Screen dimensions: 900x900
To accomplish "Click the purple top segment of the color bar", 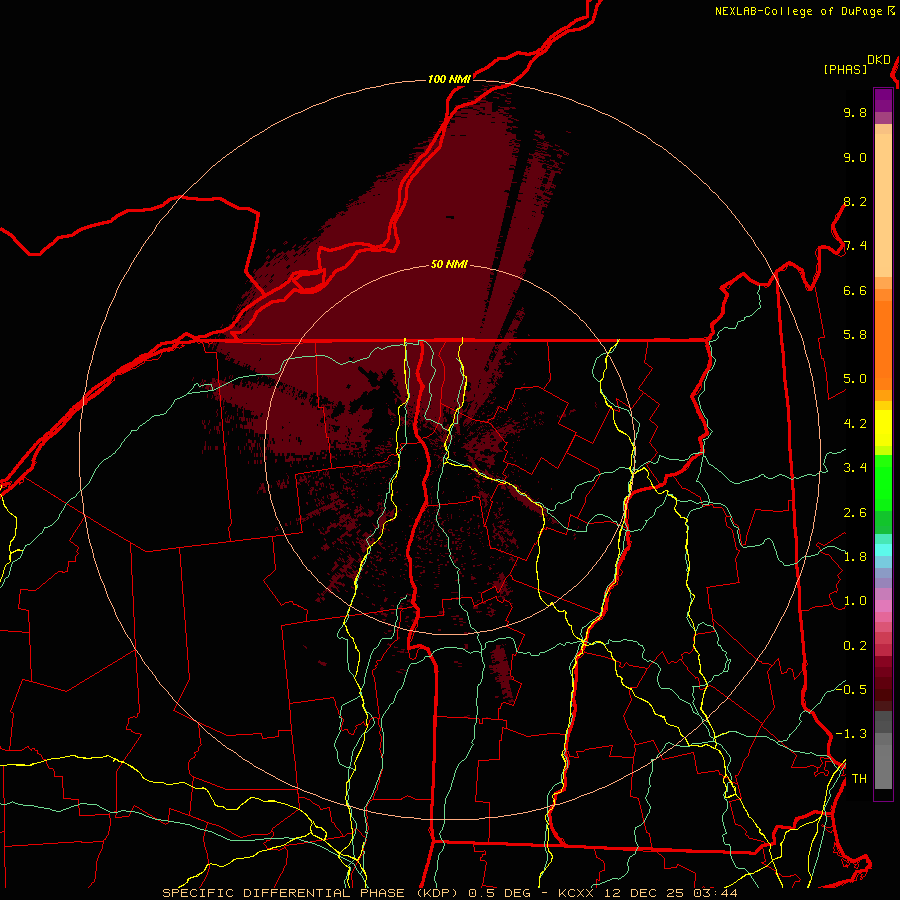I will click(883, 100).
